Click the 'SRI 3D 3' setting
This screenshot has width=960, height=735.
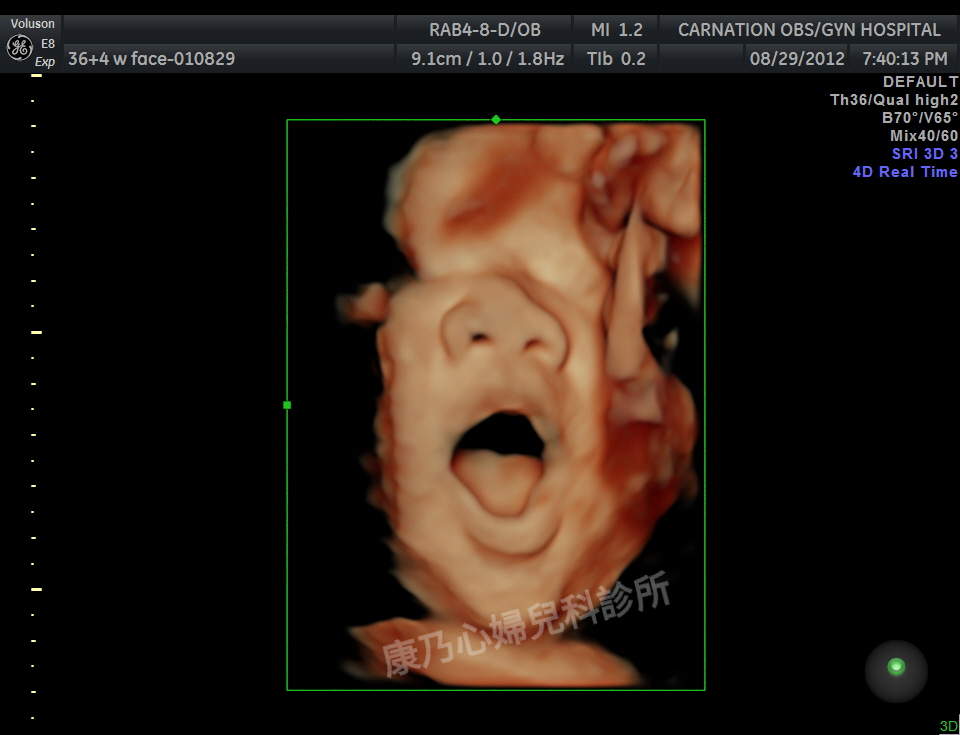(x=924, y=154)
